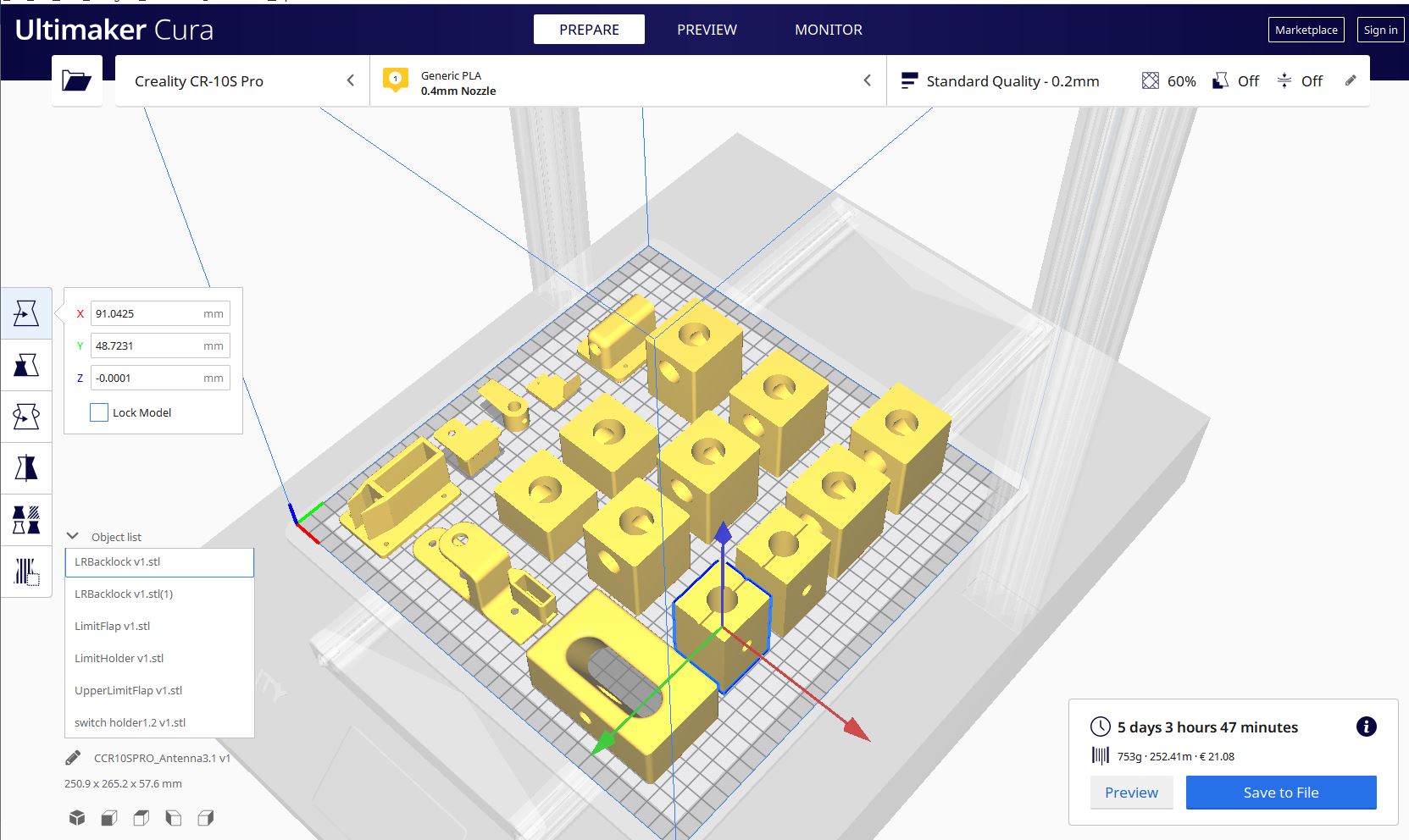Switch to front view cube icon
This screenshot has width=1409, height=840.
(109, 818)
